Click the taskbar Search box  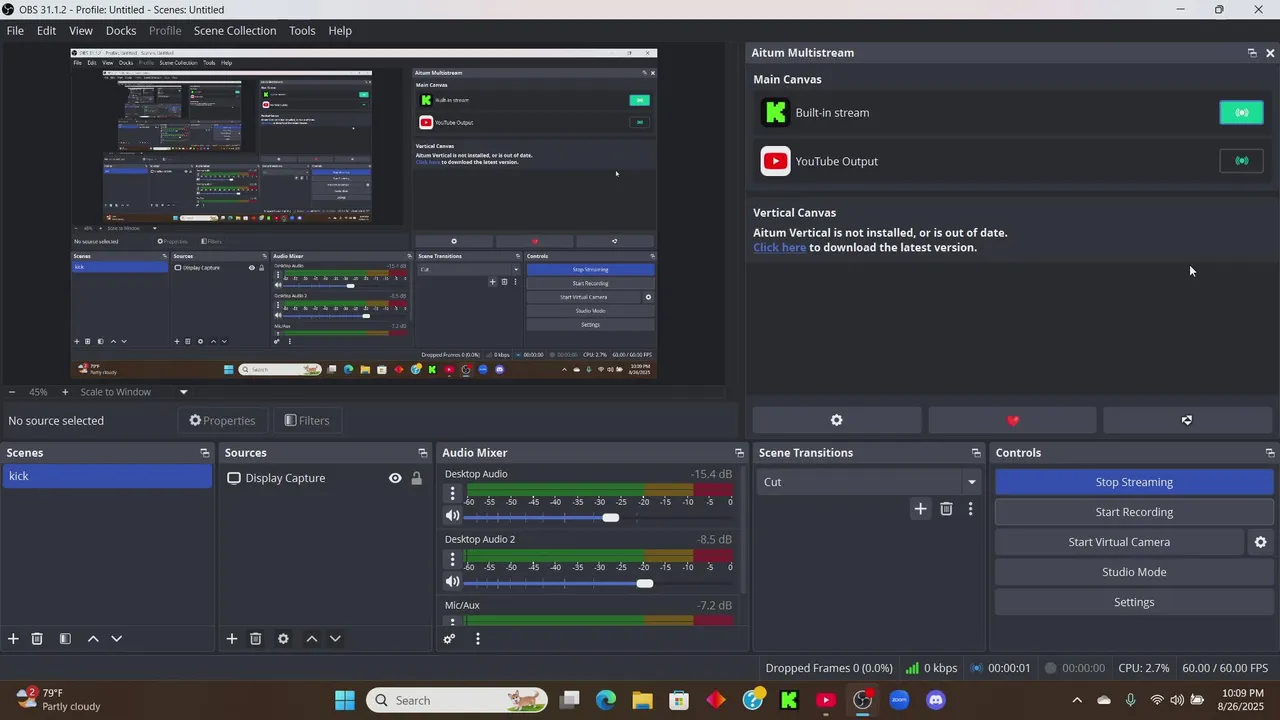click(x=457, y=700)
